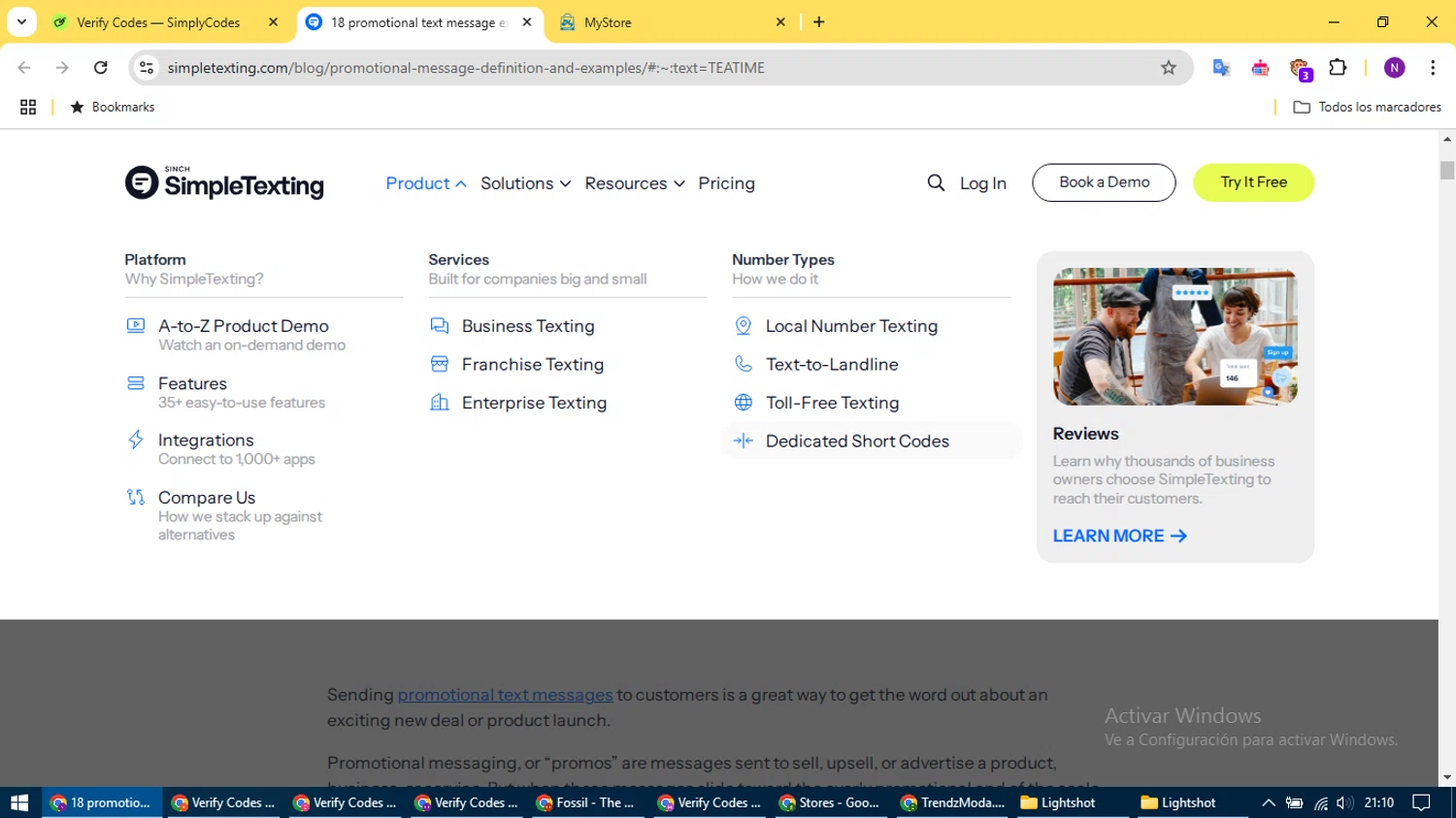Go back to the previous page

(x=24, y=68)
